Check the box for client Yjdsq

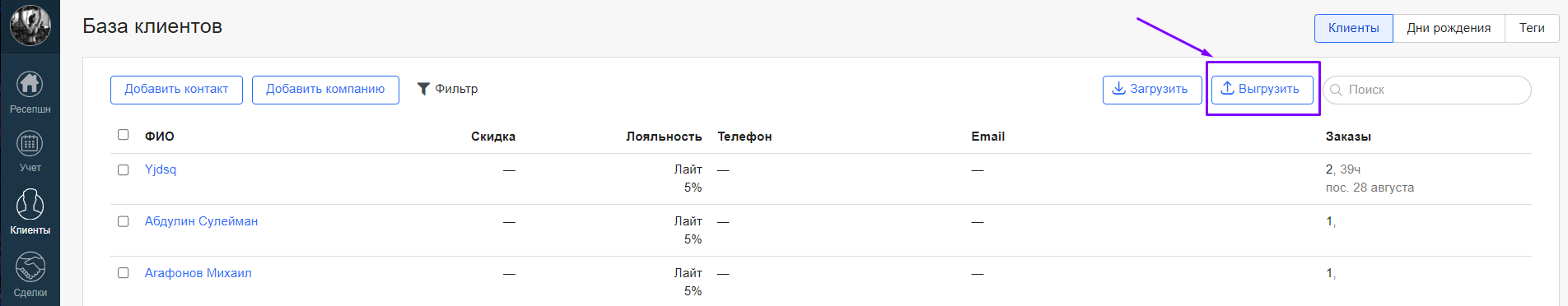click(124, 169)
